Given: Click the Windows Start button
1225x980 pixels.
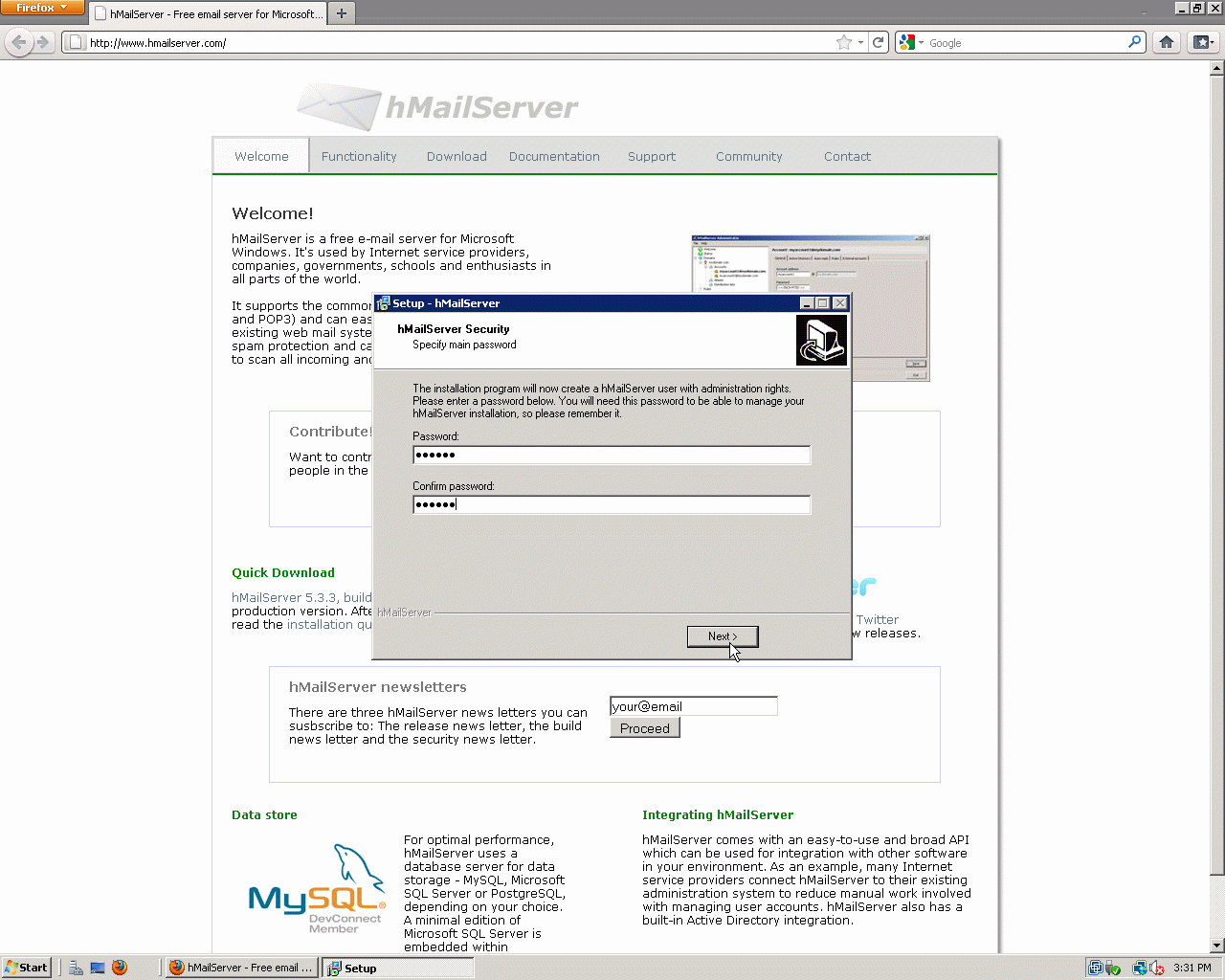Looking at the screenshot, I should (26, 968).
